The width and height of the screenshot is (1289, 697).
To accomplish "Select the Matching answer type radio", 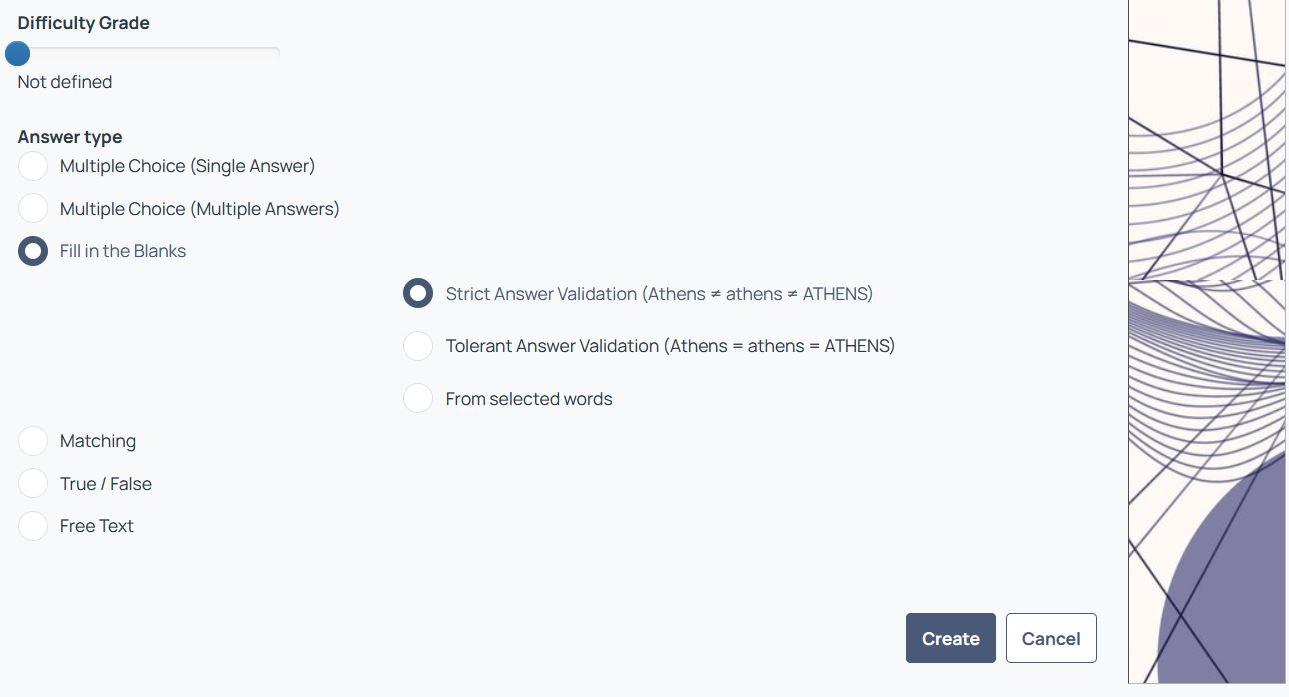I will click(33, 441).
